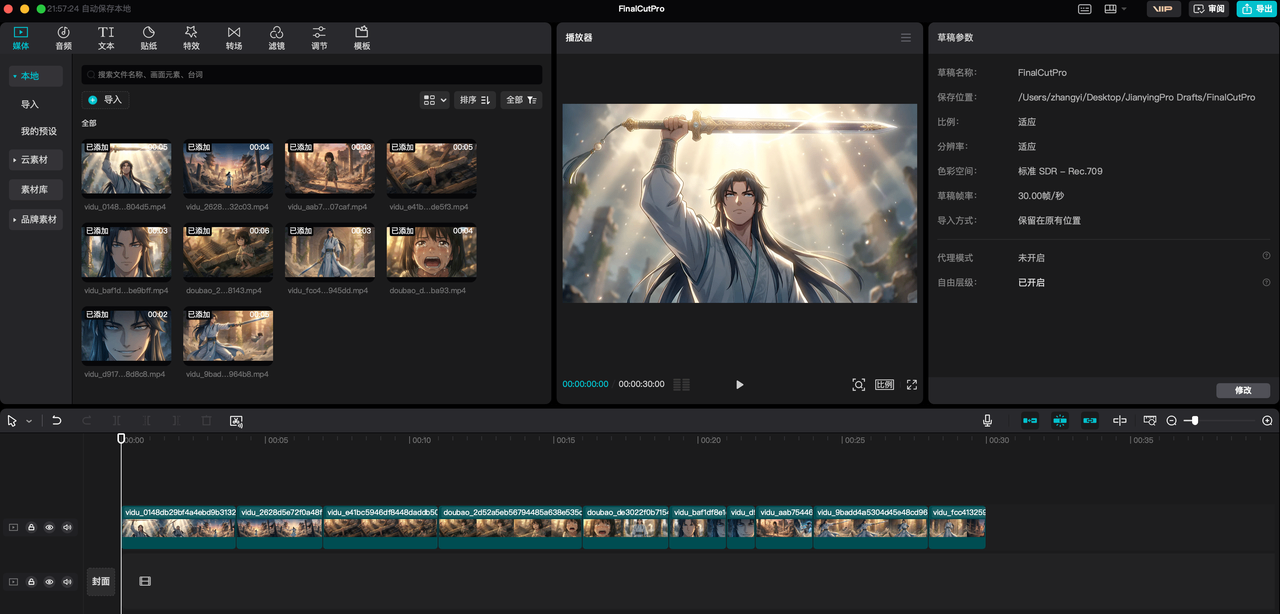Toggle the lock on main video track
This screenshot has width=1280, height=614.
click(x=31, y=527)
